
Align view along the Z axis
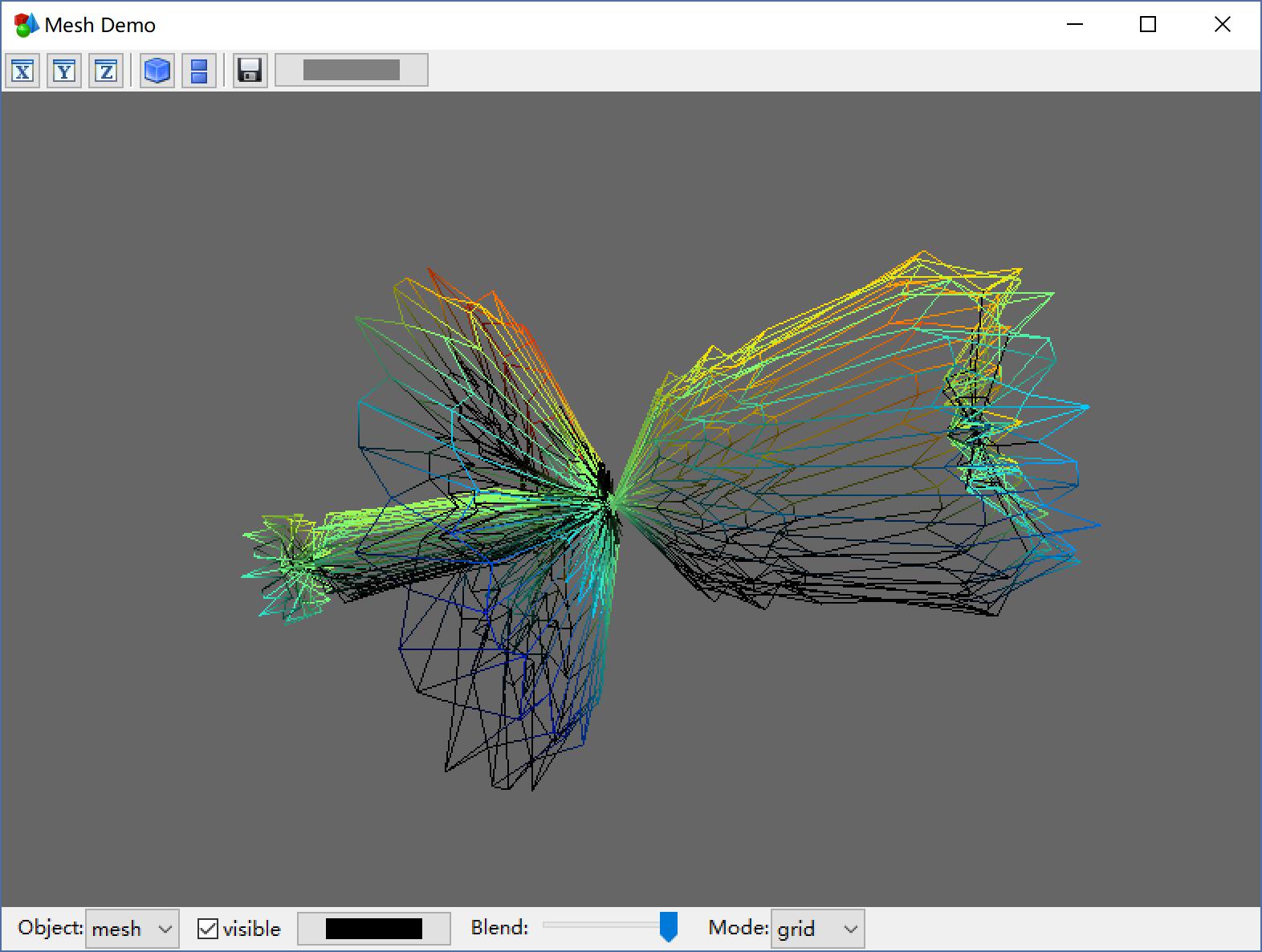(106, 71)
